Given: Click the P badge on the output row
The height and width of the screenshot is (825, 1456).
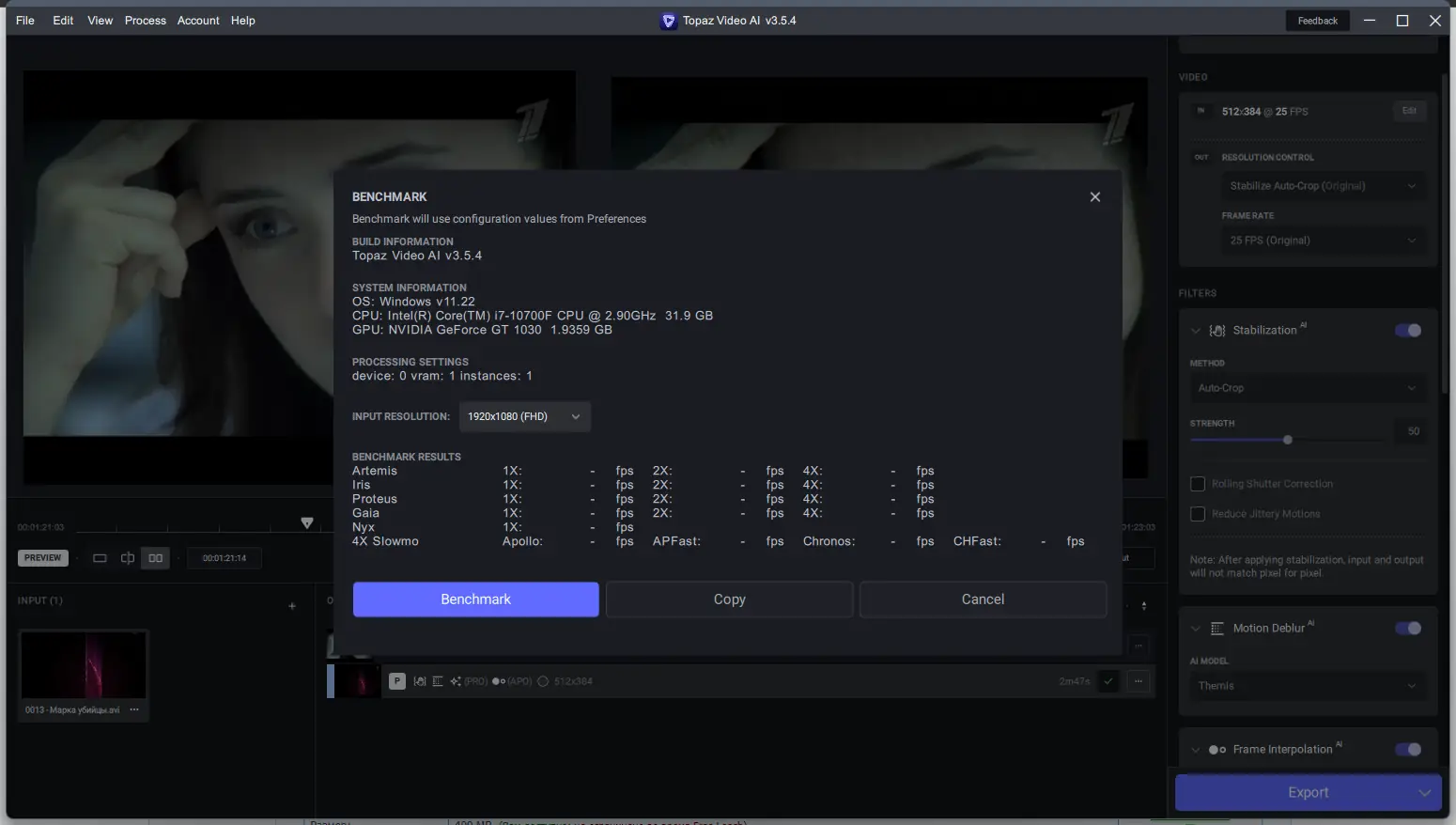Looking at the screenshot, I should click(x=397, y=681).
